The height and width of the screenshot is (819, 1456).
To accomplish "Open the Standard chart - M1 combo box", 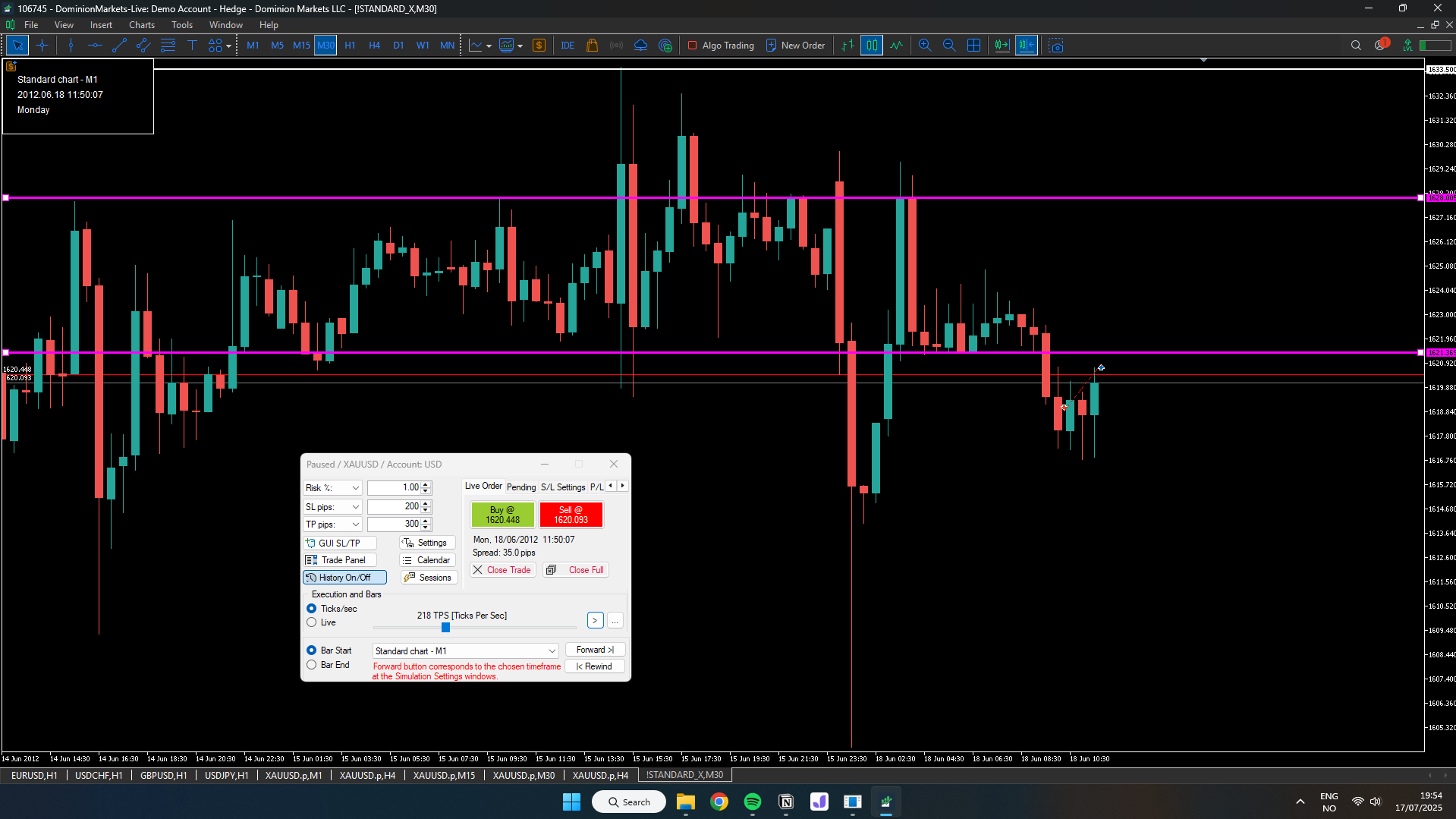I will tap(465, 651).
